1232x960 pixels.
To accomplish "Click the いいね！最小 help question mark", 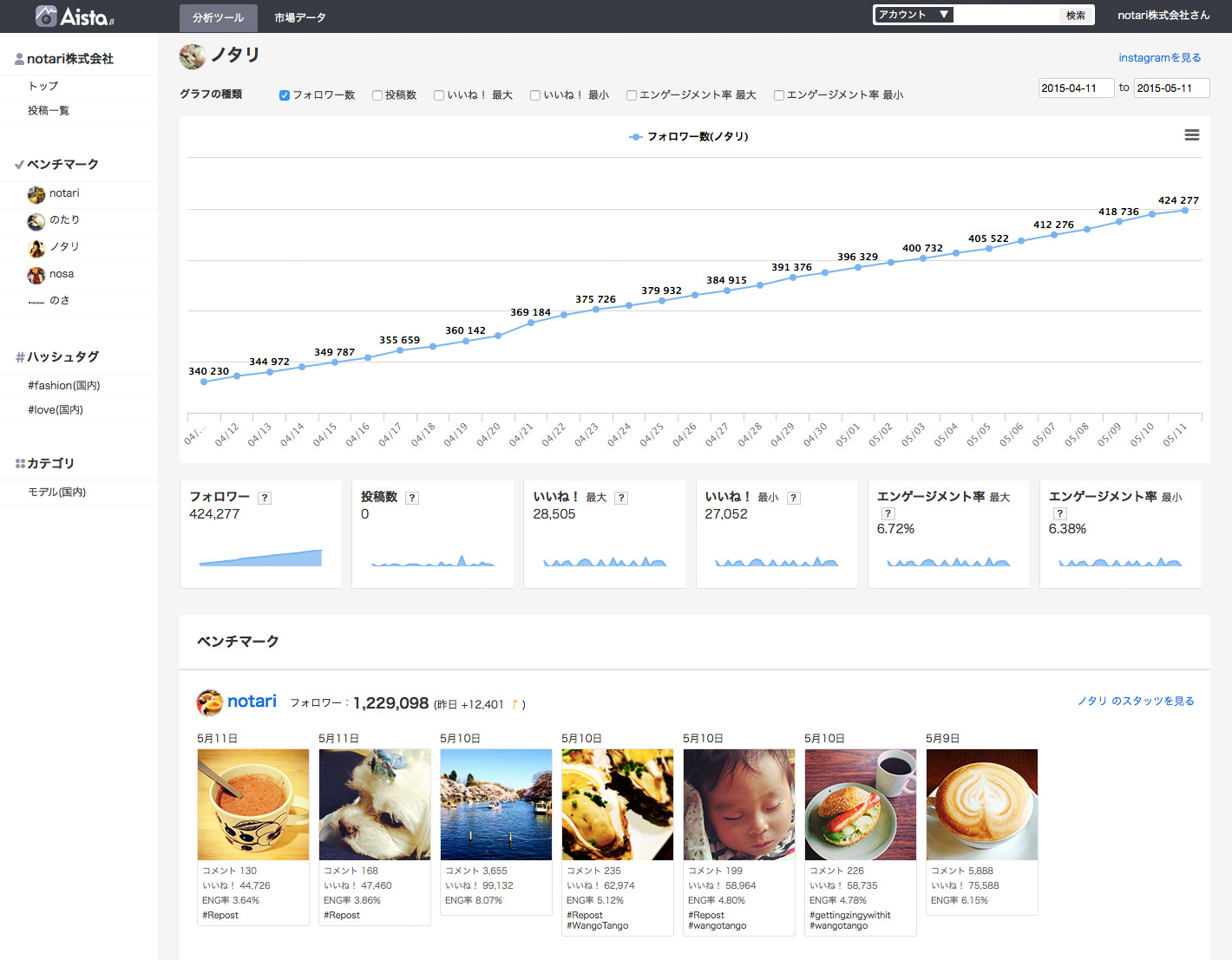I will (794, 498).
